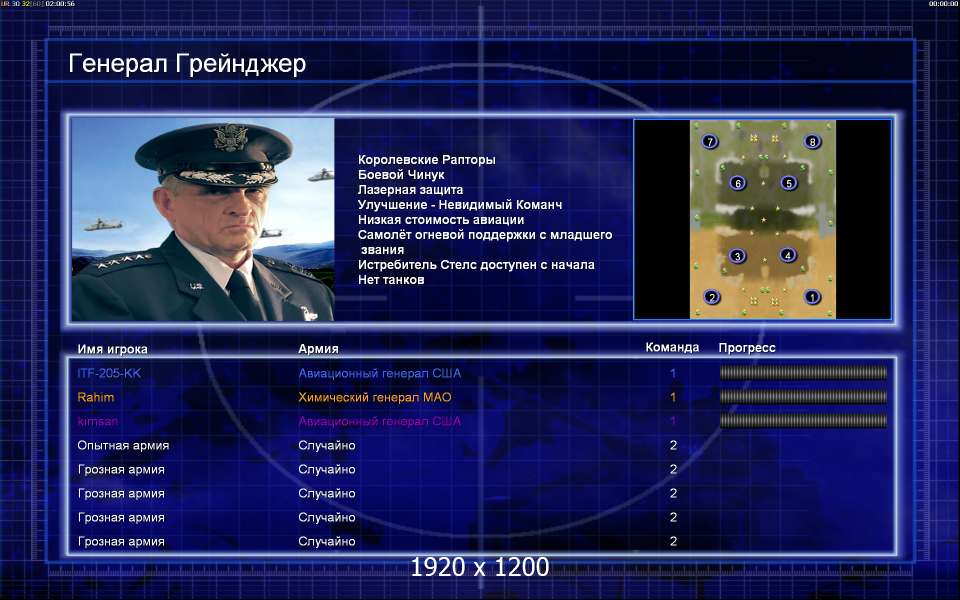The image size is (960, 600).
Task: Pick start position 8 on minimap
Action: [812, 141]
